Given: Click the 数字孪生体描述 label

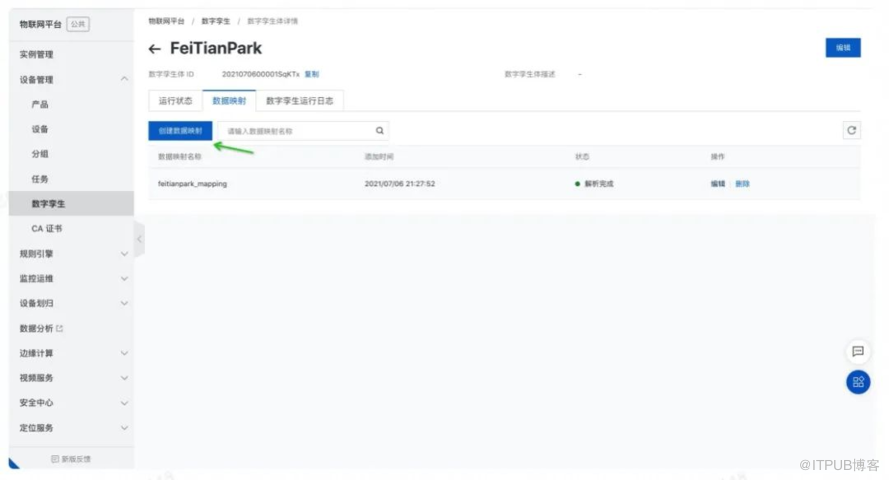Looking at the screenshot, I should tap(530, 74).
